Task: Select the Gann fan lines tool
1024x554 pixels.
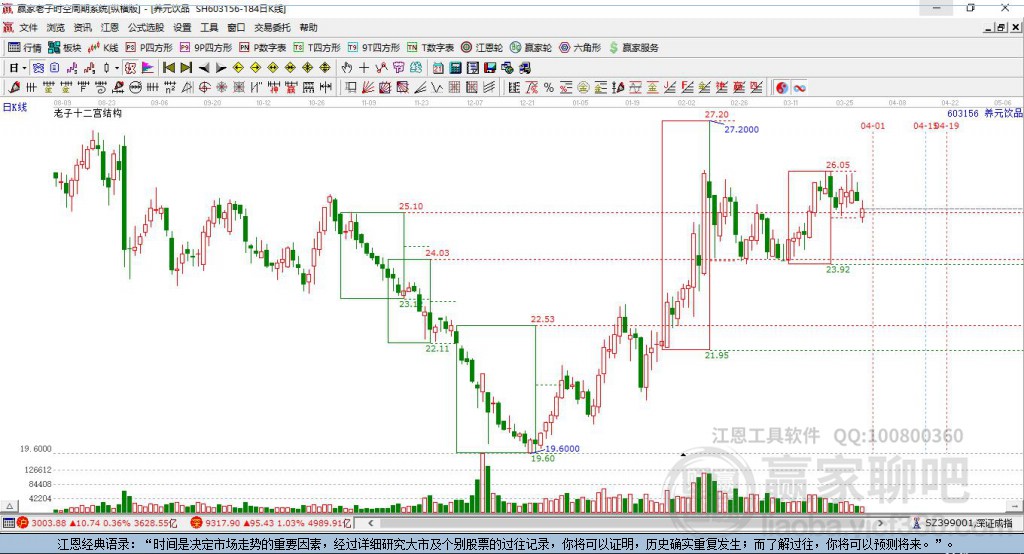Action: pyautogui.click(x=368, y=88)
